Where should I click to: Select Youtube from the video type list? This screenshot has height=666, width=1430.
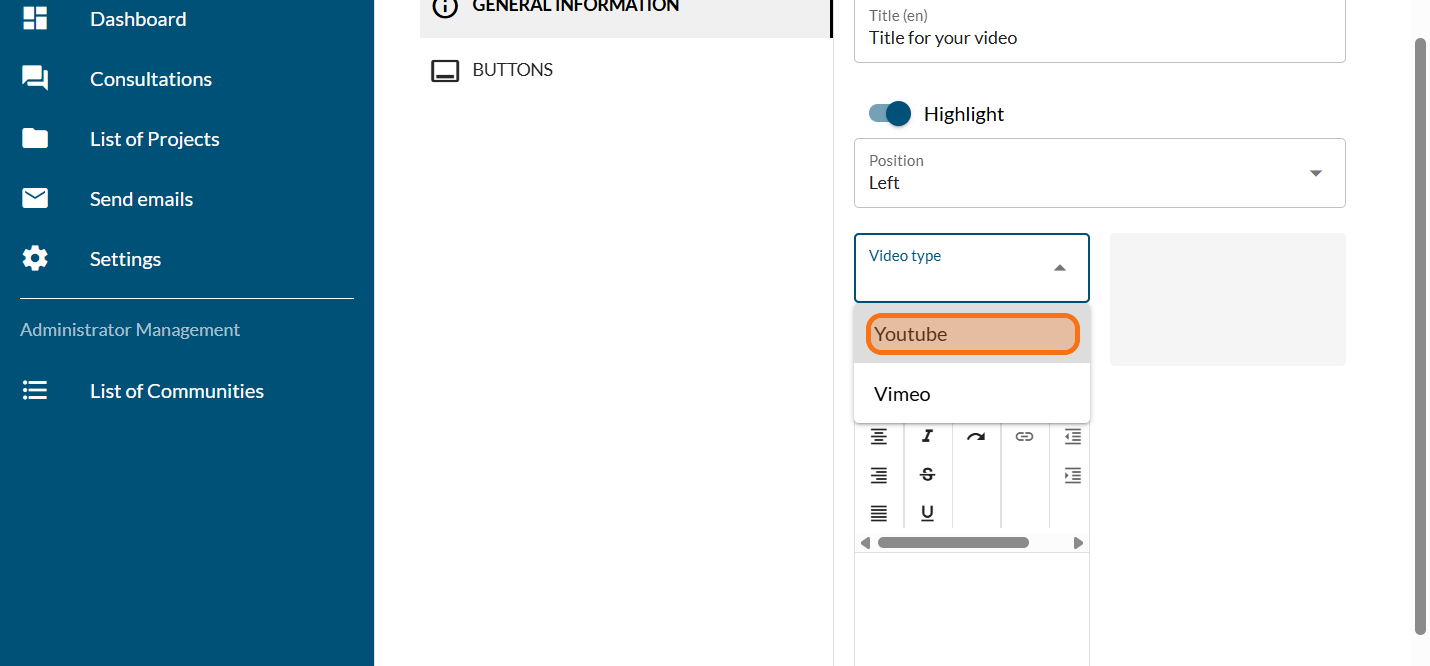coord(971,334)
